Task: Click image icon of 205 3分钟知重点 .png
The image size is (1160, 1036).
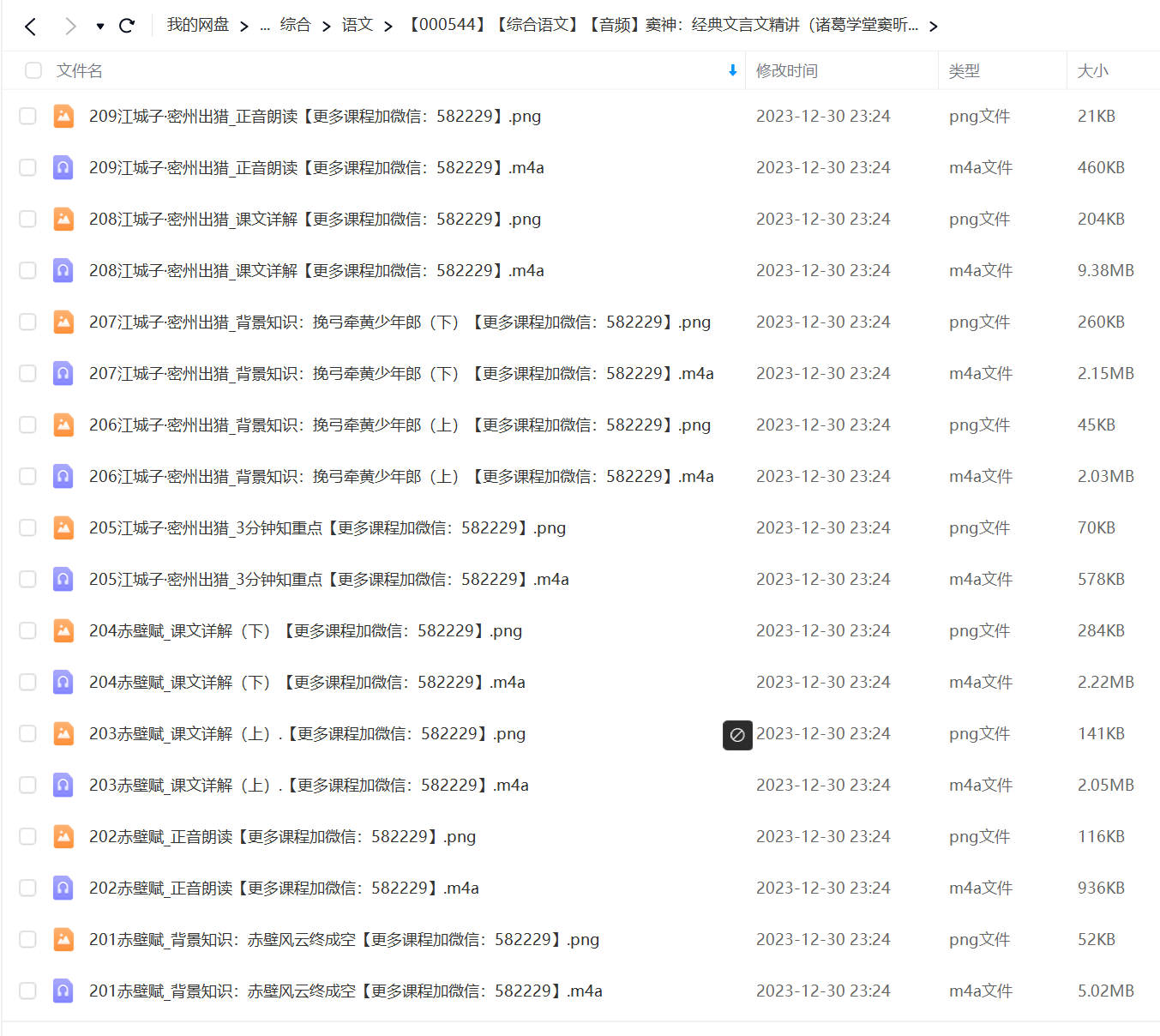Action: click(63, 527)
